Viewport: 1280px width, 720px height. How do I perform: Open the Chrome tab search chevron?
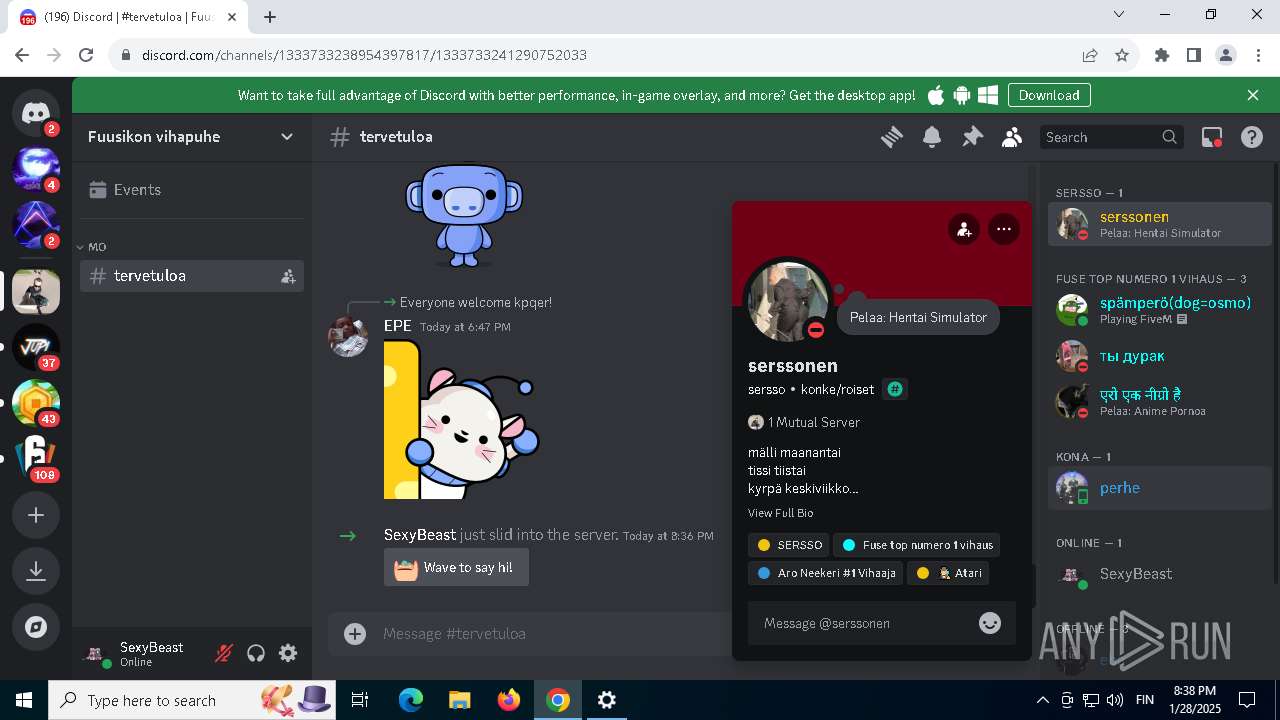click(x=1120, y=14)
